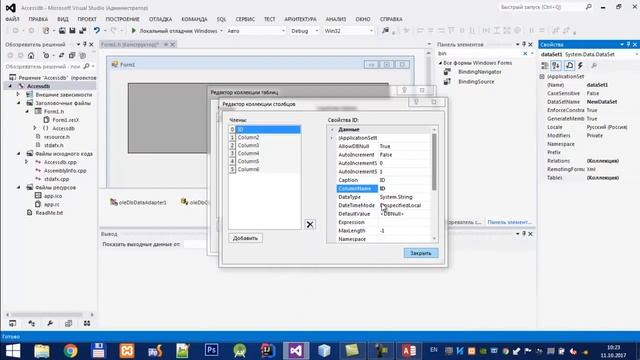Toggle pin on the Toolbox panel

[x=524, y=44]
